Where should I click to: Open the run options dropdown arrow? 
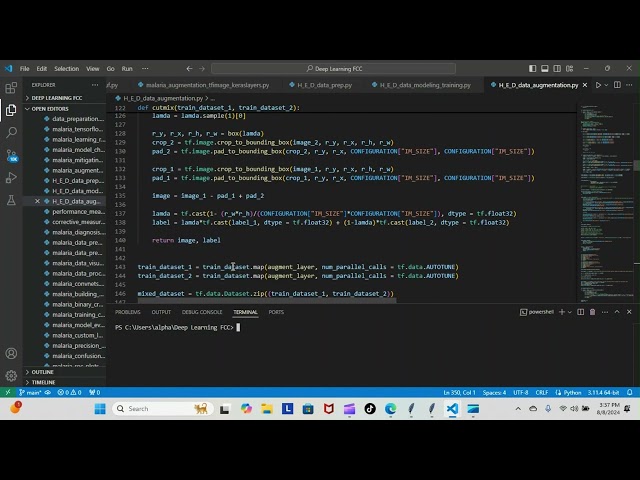coord(606,85)
